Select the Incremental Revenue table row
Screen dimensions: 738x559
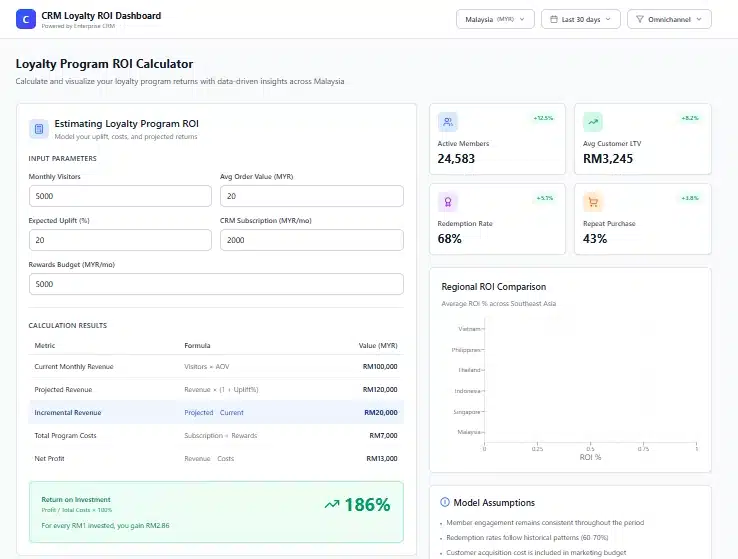pos(216,412)
